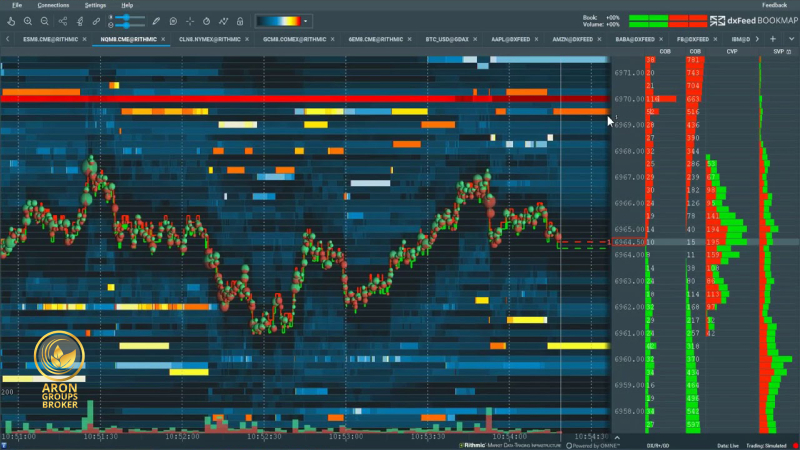Adjust the lower toolbar slider
Image resolution: width=800 pixels, height=450 pixels.
point(130,24)
